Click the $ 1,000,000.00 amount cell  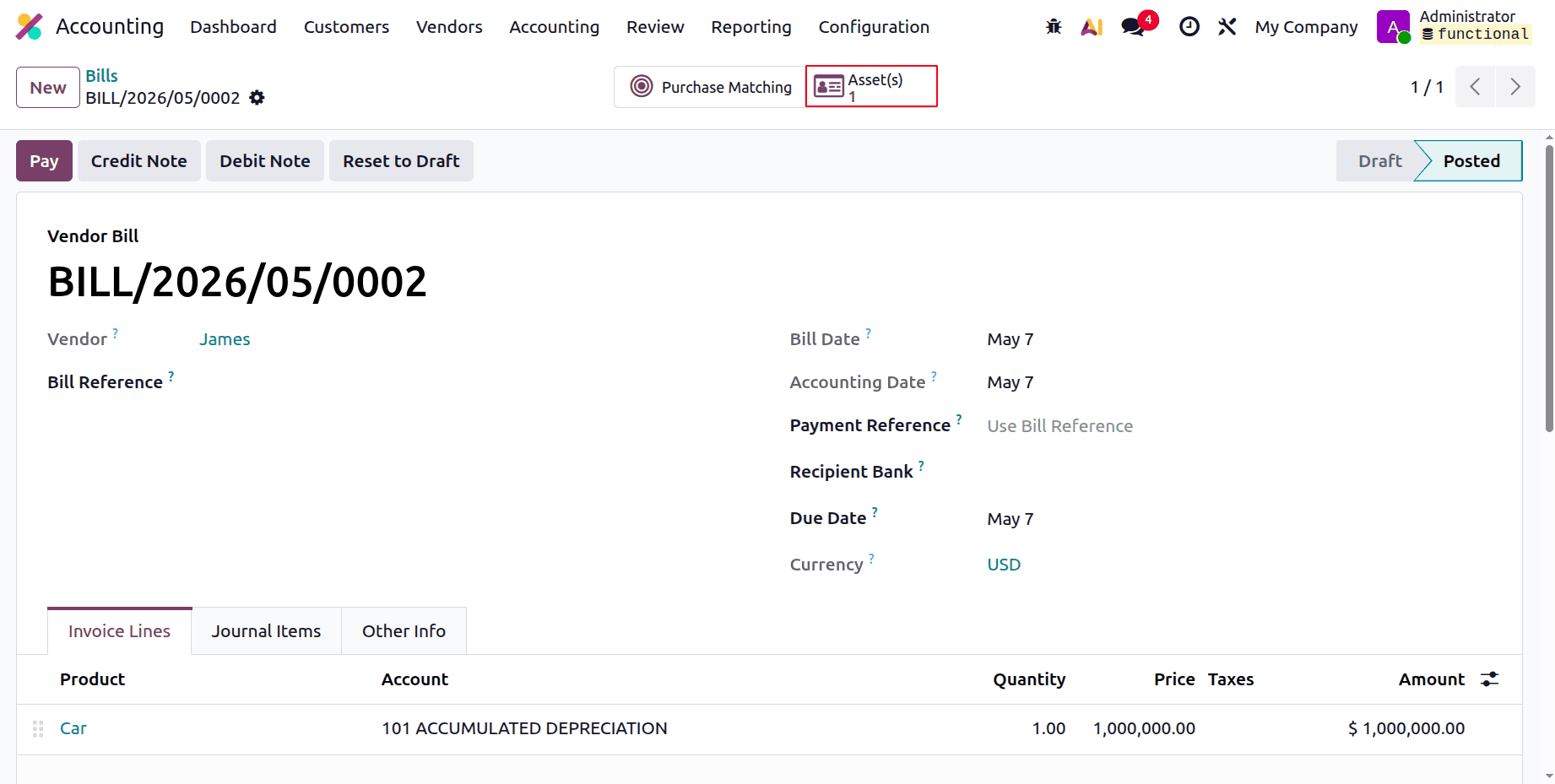[x=1406, y=728]
